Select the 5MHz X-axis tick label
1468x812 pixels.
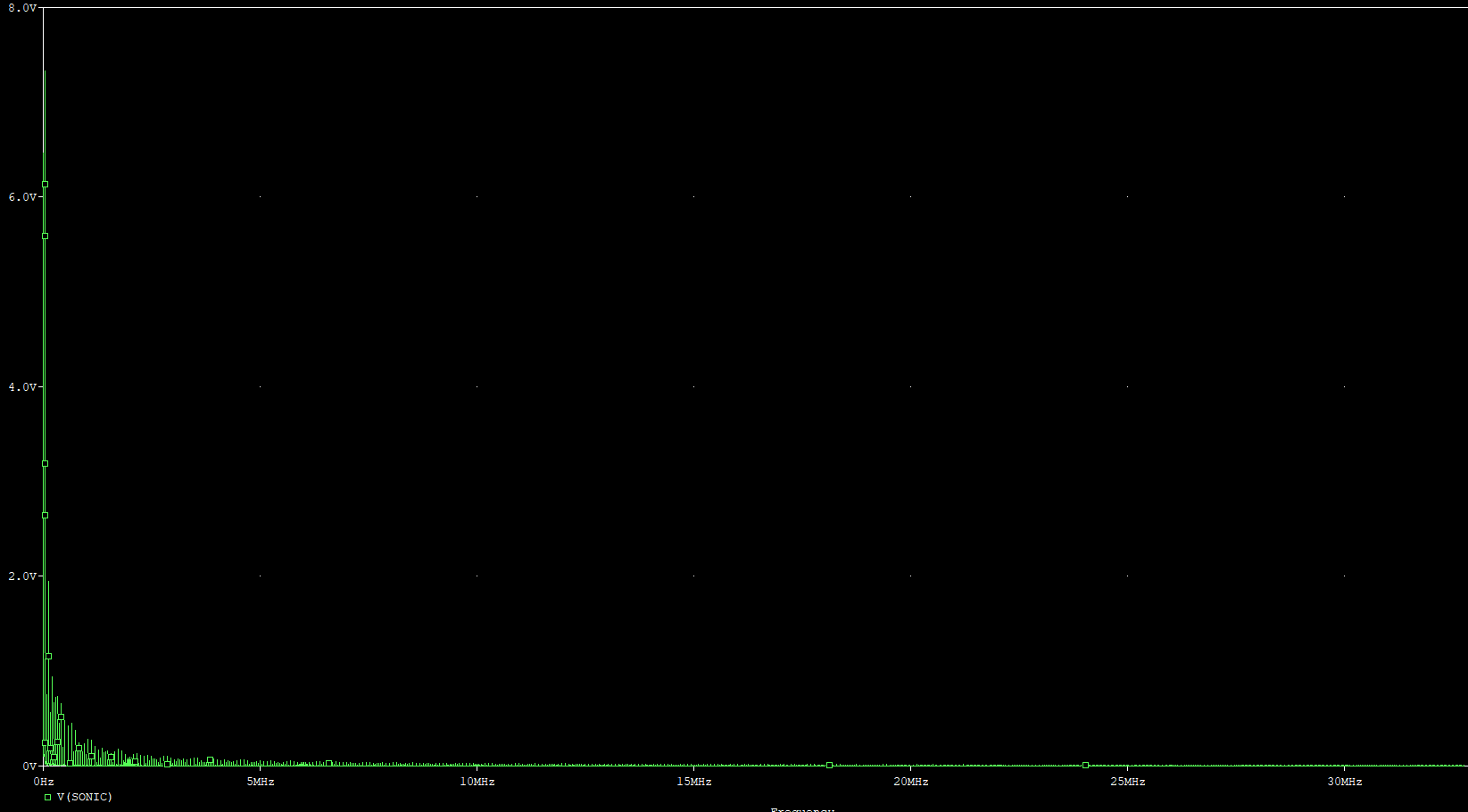click(x=261, y=782)
